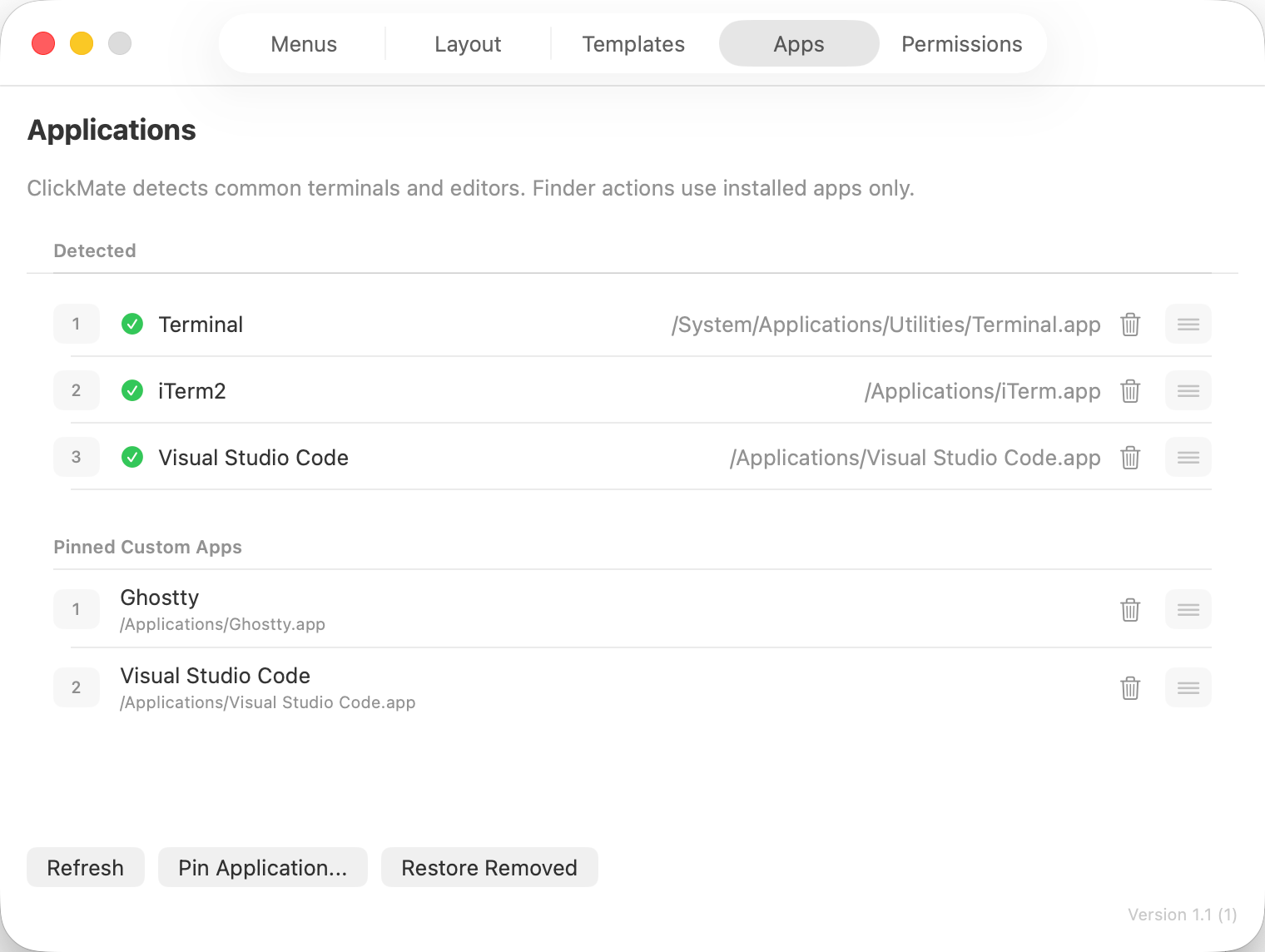Screen dimensions: 1265x952
Task: Delete the detected Terminal entry with its trash icon
Action: (x=1130, y=324)
